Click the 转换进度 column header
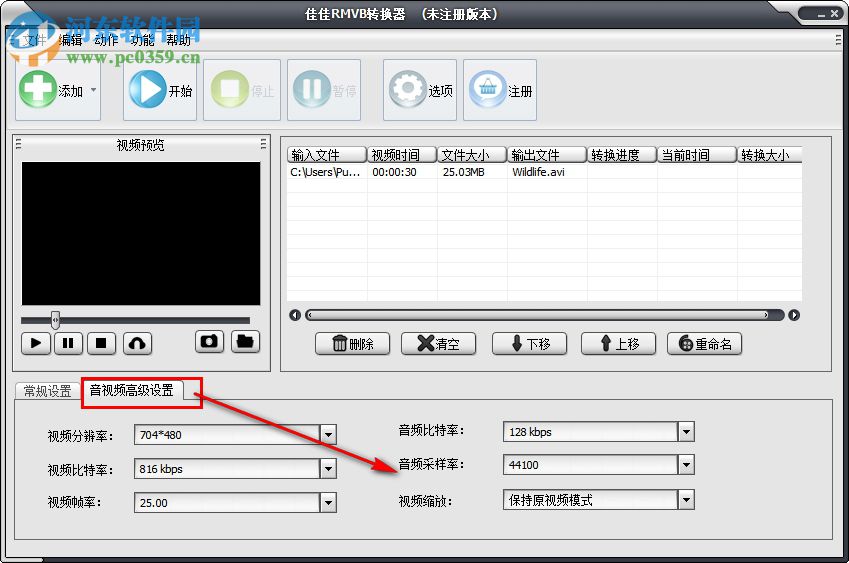The width and height of the screenshot is (849, 563). (x=622, y=155)
